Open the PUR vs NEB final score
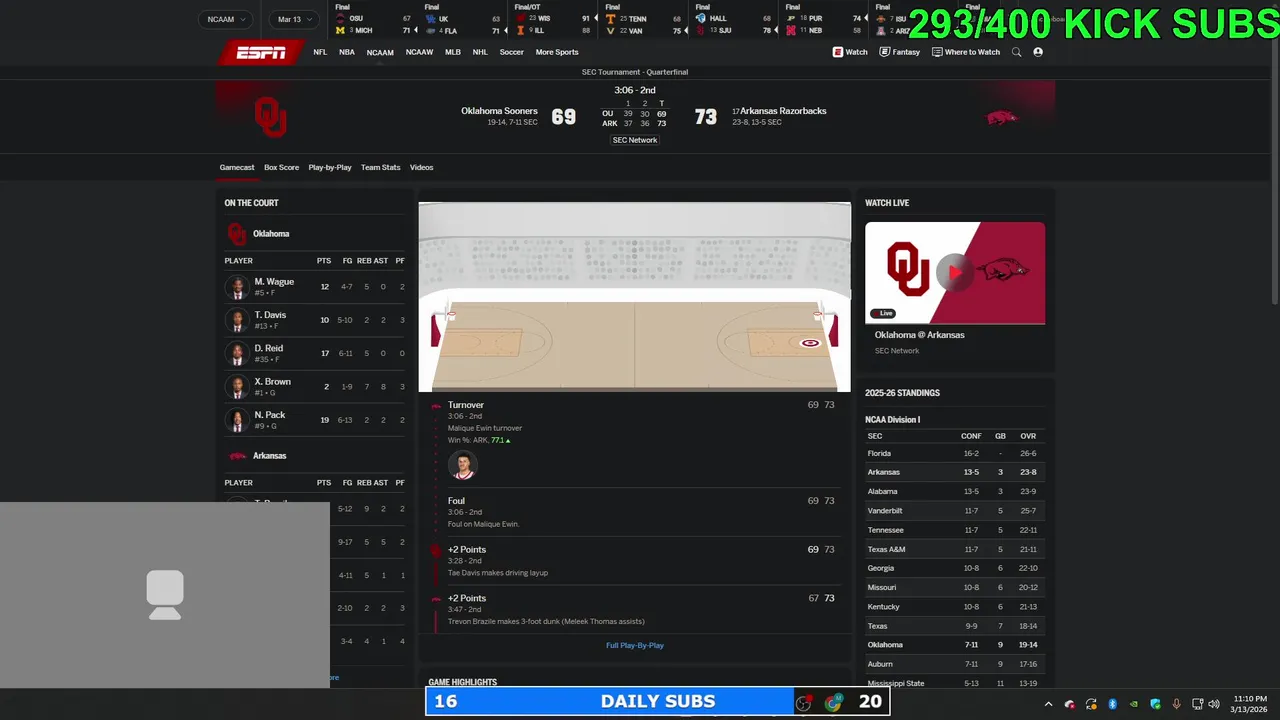This screenshot has width=1280, height=720. (823, 20)
